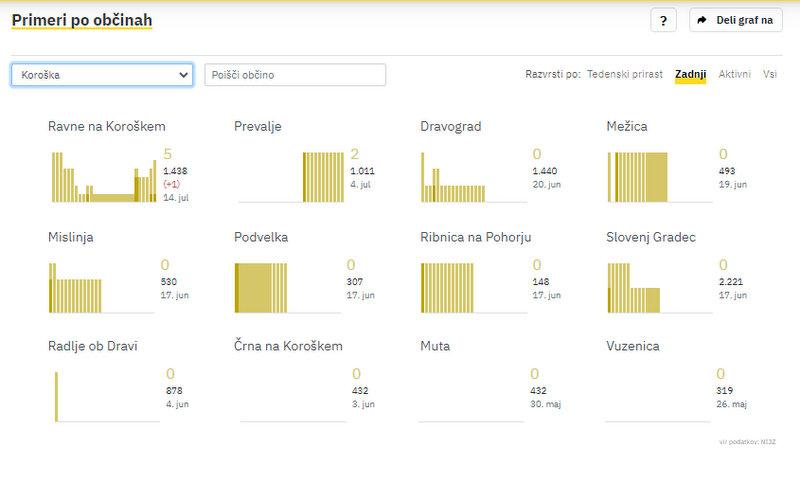
Task: Click the share arrow icon
Action: tap(702, 20)
